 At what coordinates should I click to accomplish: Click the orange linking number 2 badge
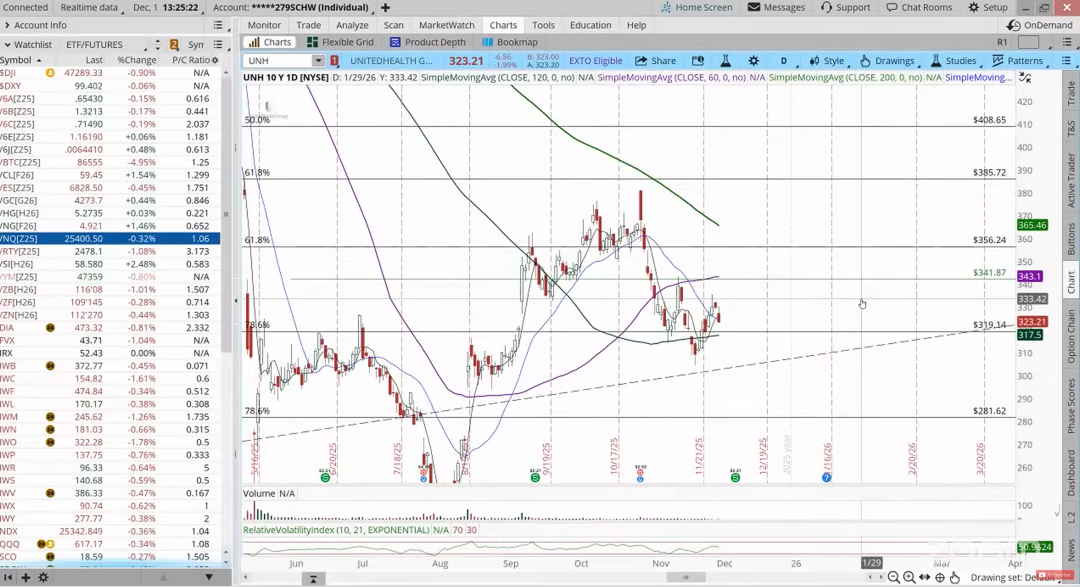pyautogui.click(x=174, y=44)
